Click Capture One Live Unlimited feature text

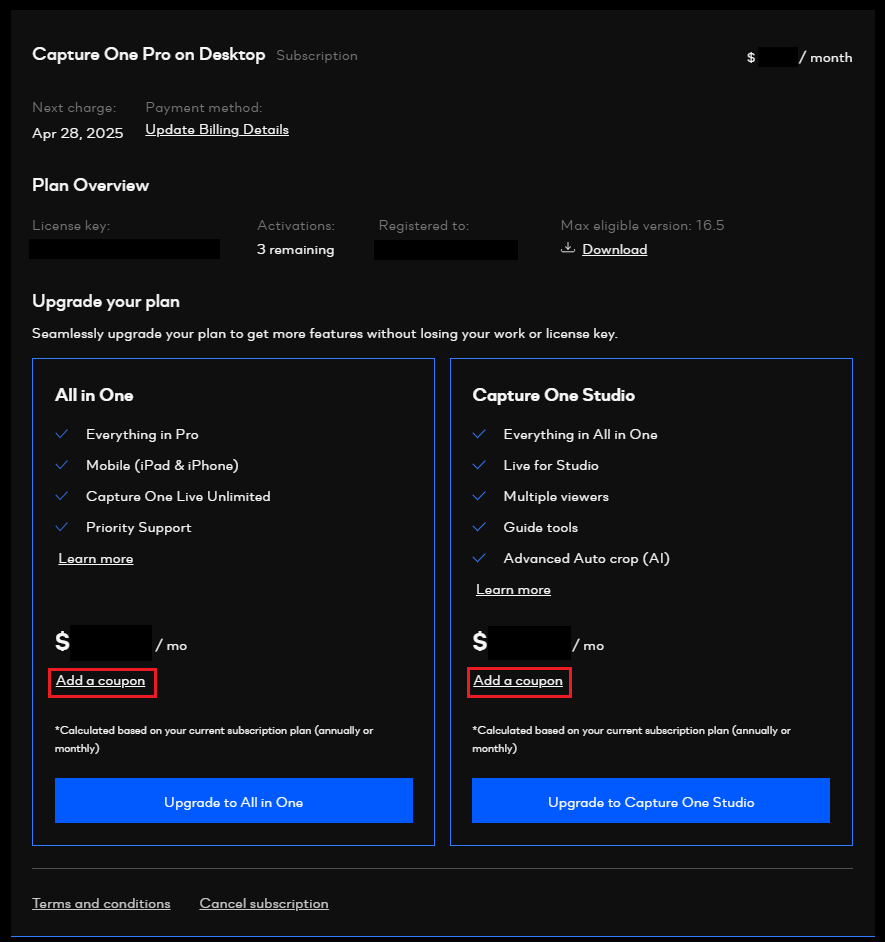pos(178,496)
